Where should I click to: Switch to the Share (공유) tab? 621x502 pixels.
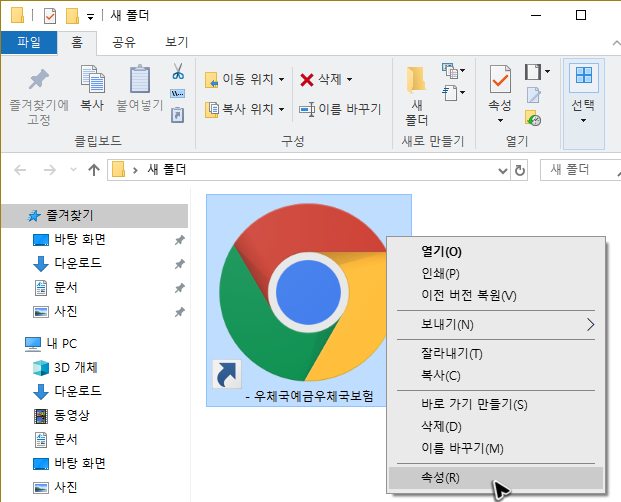pos(124,42)
